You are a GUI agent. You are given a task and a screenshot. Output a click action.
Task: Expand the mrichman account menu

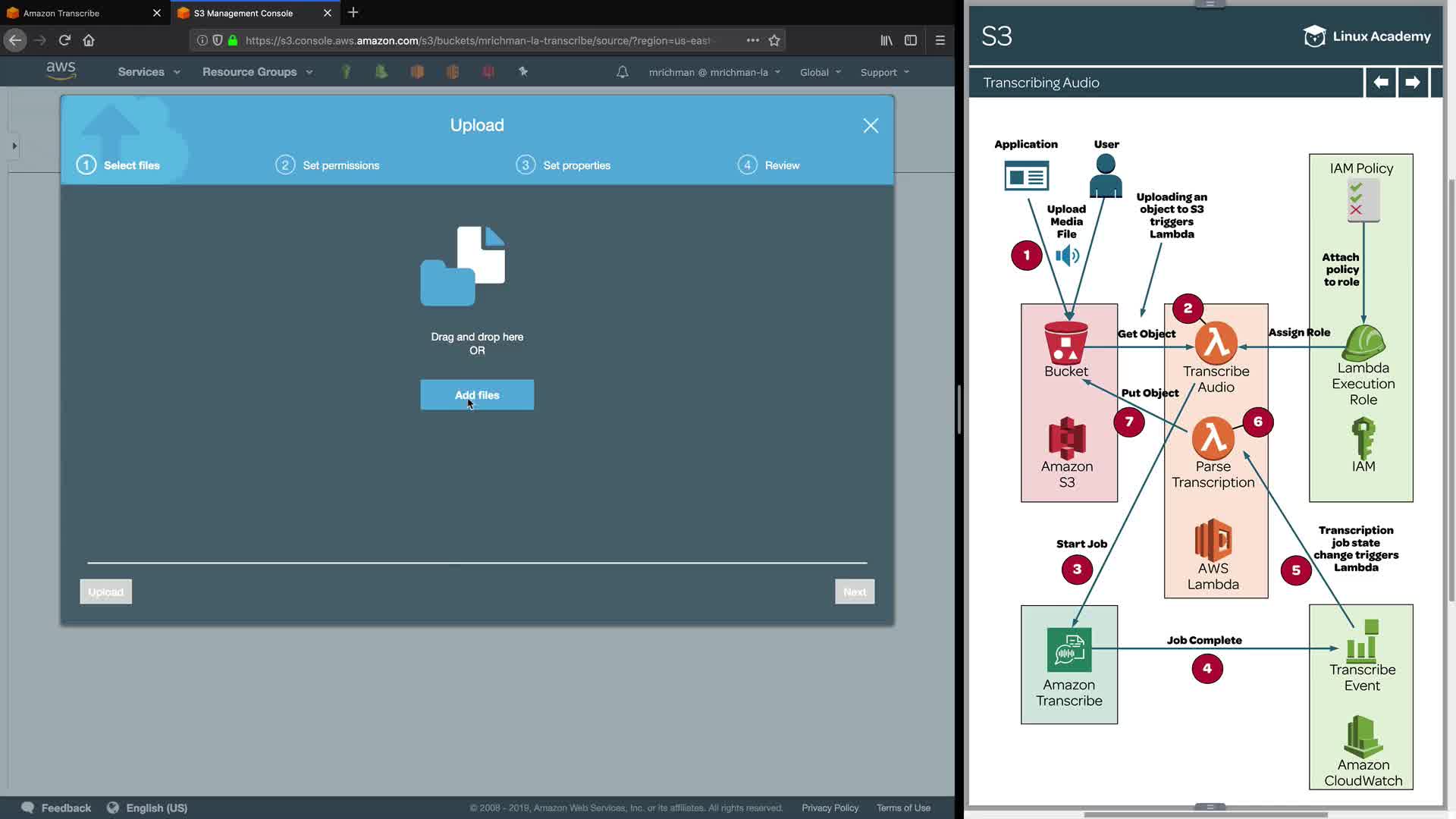(714, 72)
